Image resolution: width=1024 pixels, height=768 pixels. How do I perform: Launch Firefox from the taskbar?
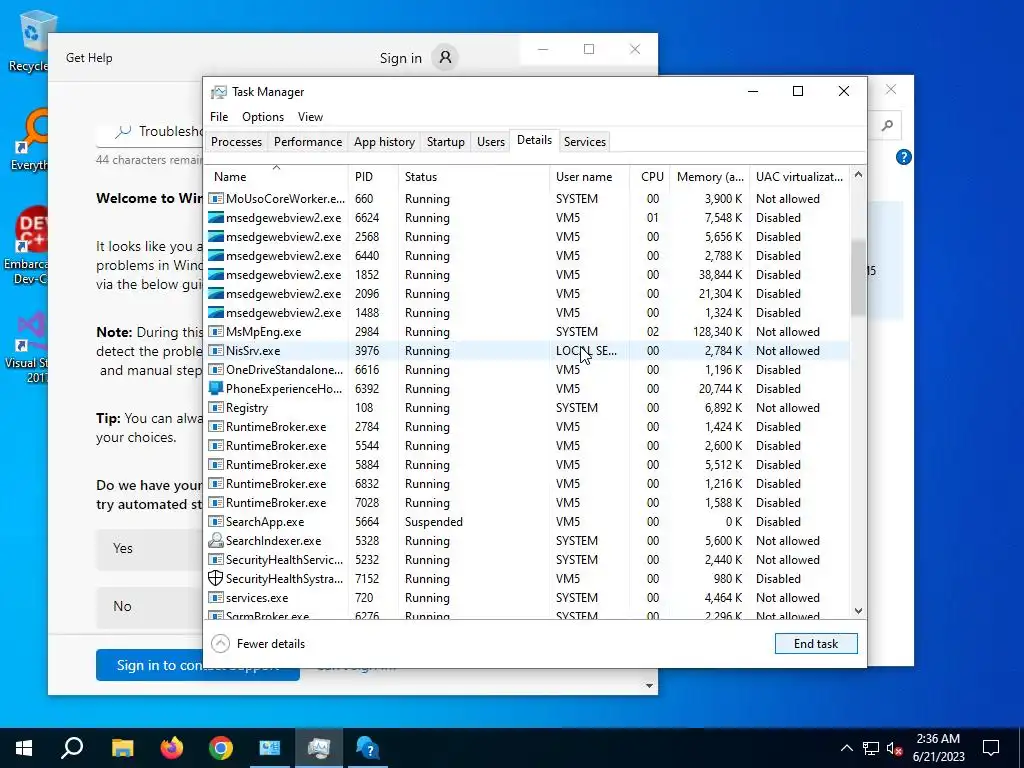(x=172, y=748)
